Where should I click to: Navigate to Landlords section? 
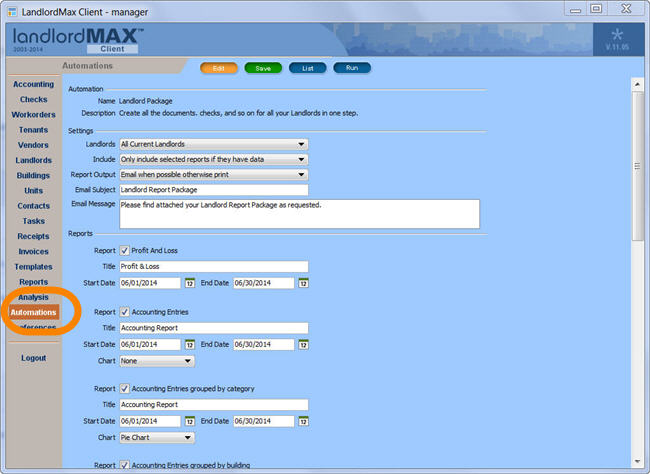coord(34,160)
